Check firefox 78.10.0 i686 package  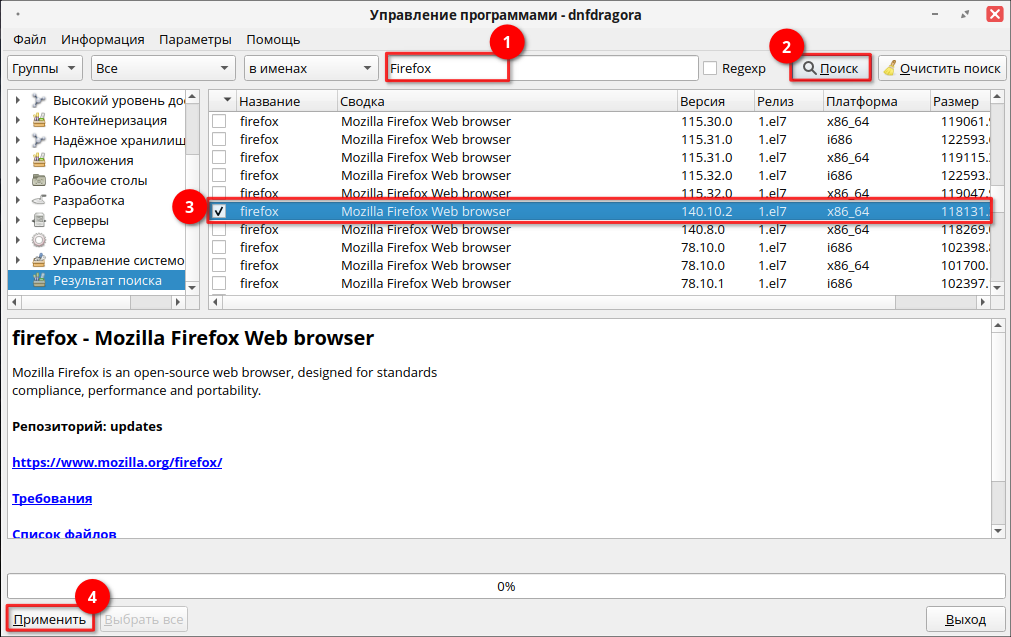tap(219, 248)
